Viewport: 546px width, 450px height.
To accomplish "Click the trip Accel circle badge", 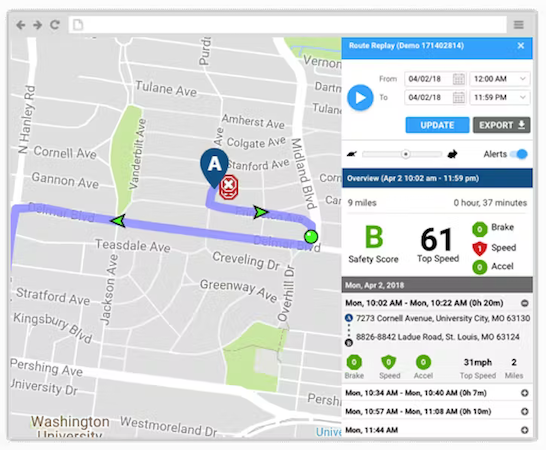I will tap(423, 362).
